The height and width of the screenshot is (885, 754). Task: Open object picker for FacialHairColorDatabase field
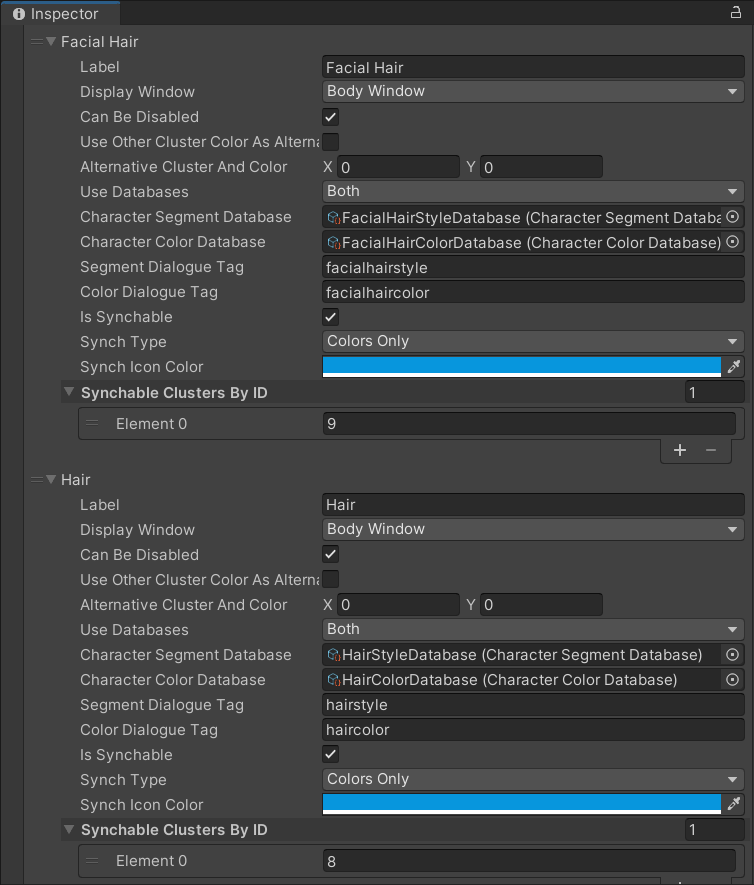[x=733, y=242]
